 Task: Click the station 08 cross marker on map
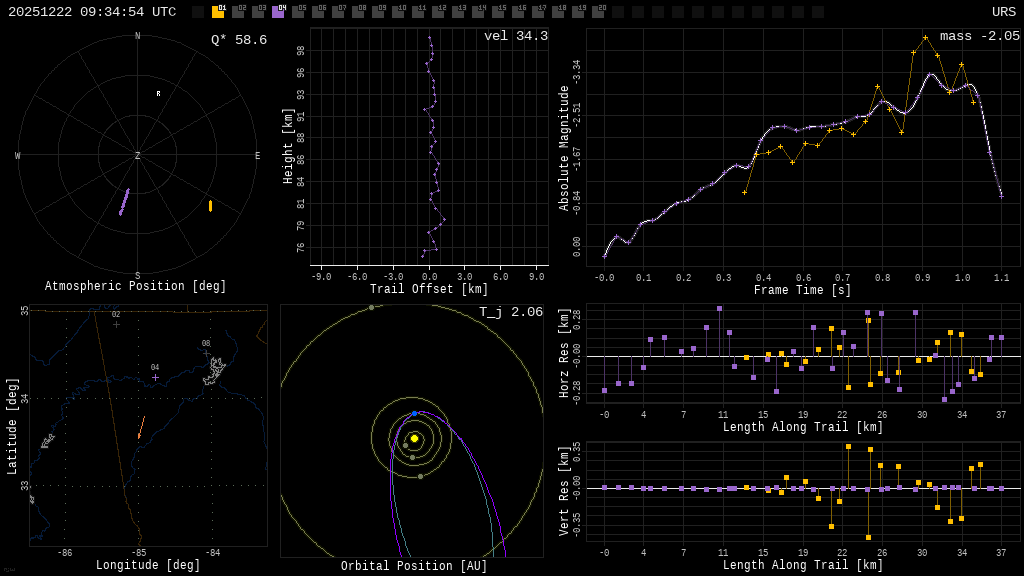pos(206,353)
